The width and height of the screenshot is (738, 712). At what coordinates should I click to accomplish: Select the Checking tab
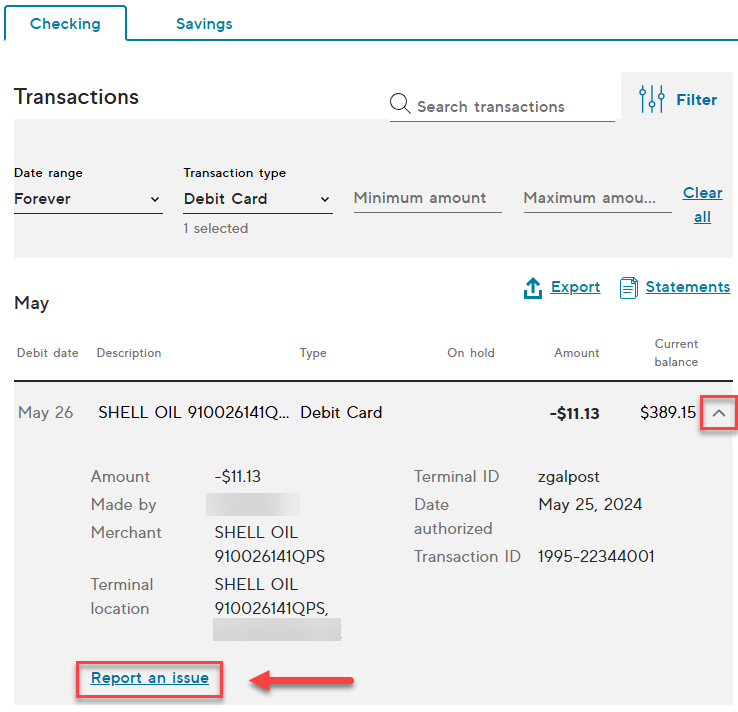[65, 24]
